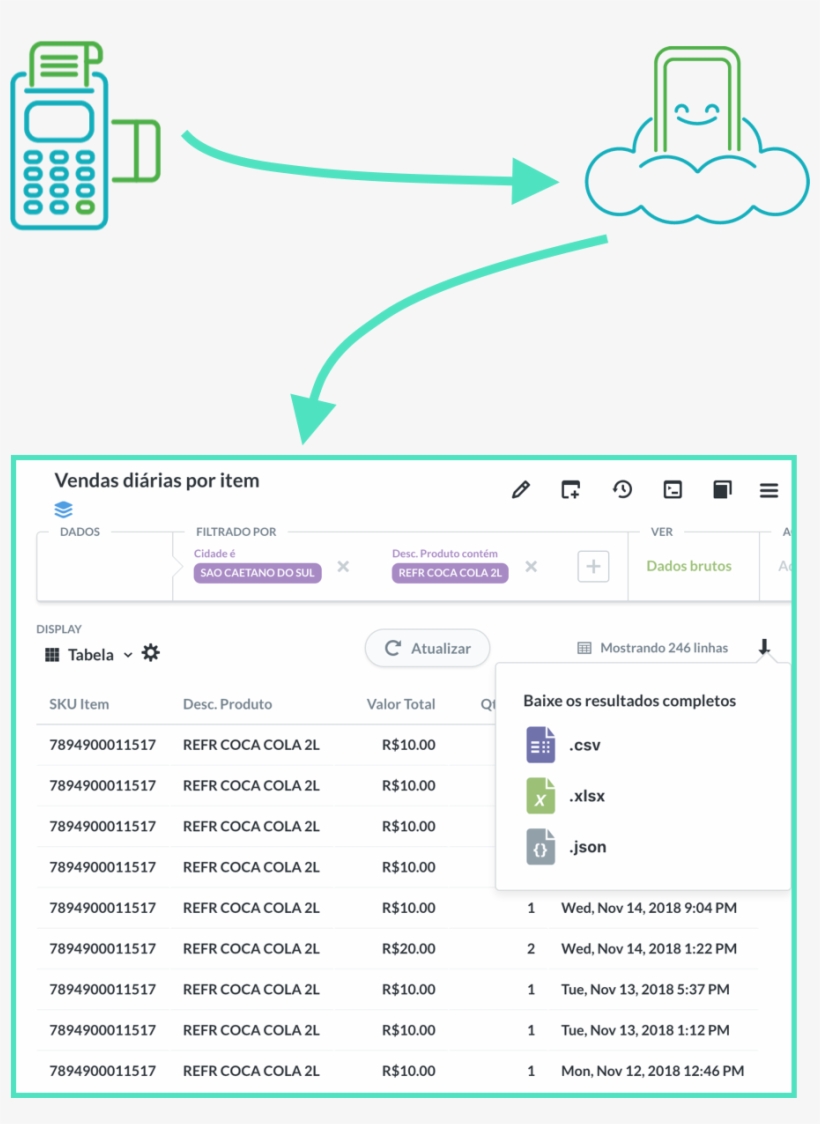This screenshot has width=820, height=1124.
Task: Select the DADOS tab
Action: click(79, 531)
